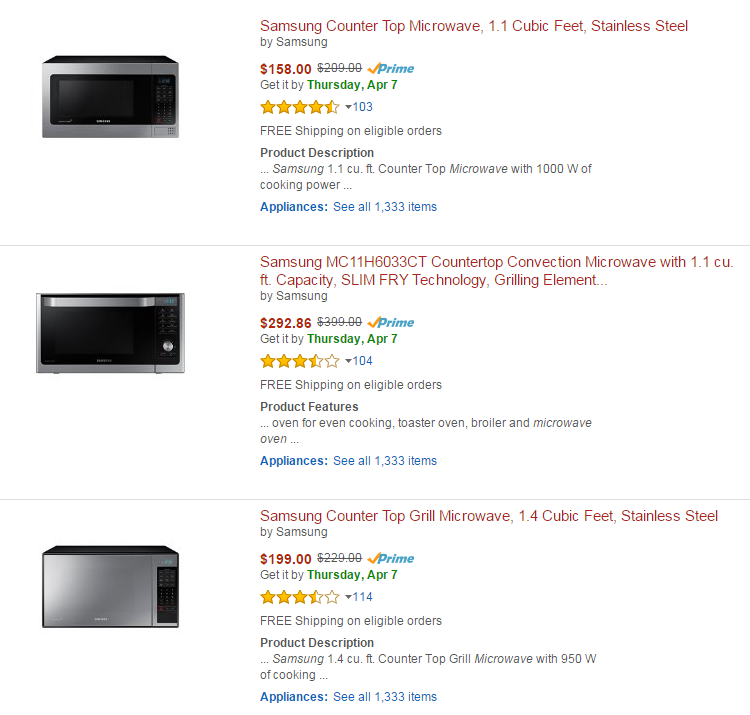The width and height of the screenshot is (750, 715).
Task: Click the Prime badge on the $158.00 microwave
Action: tap(391, 69)
